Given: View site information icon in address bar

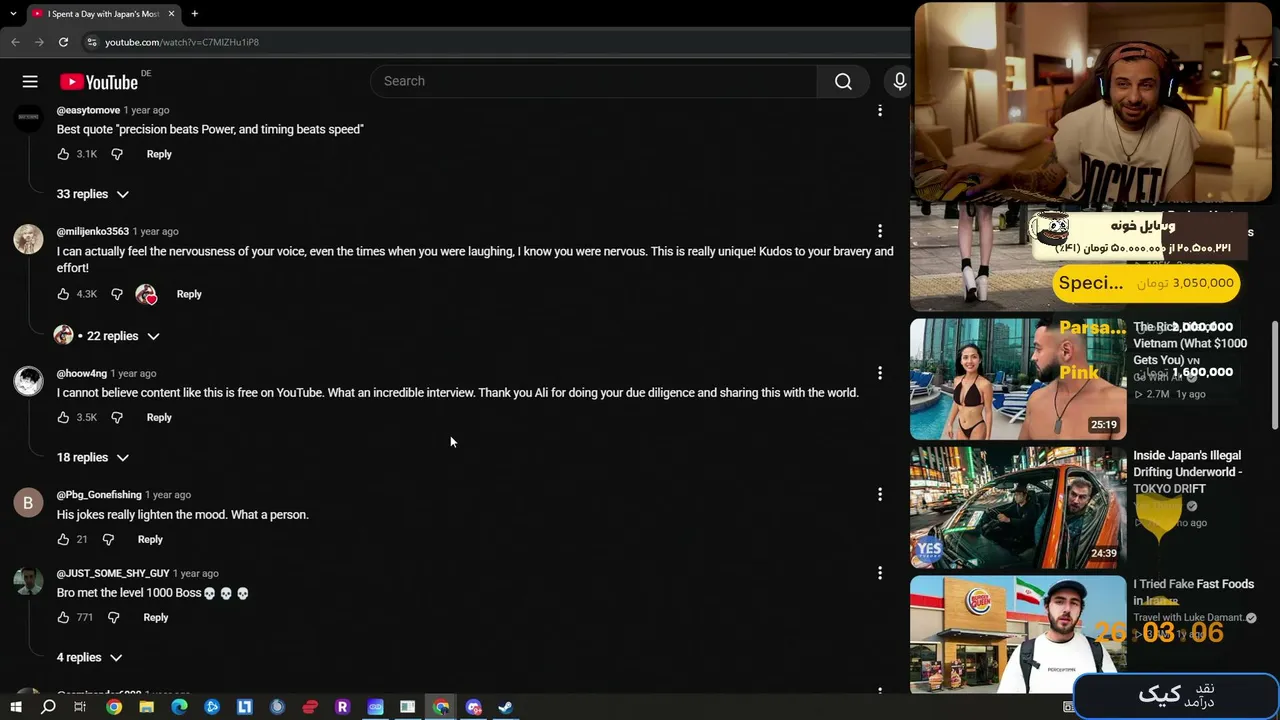Looking at the screenshot, I should (x=92, y=42).
